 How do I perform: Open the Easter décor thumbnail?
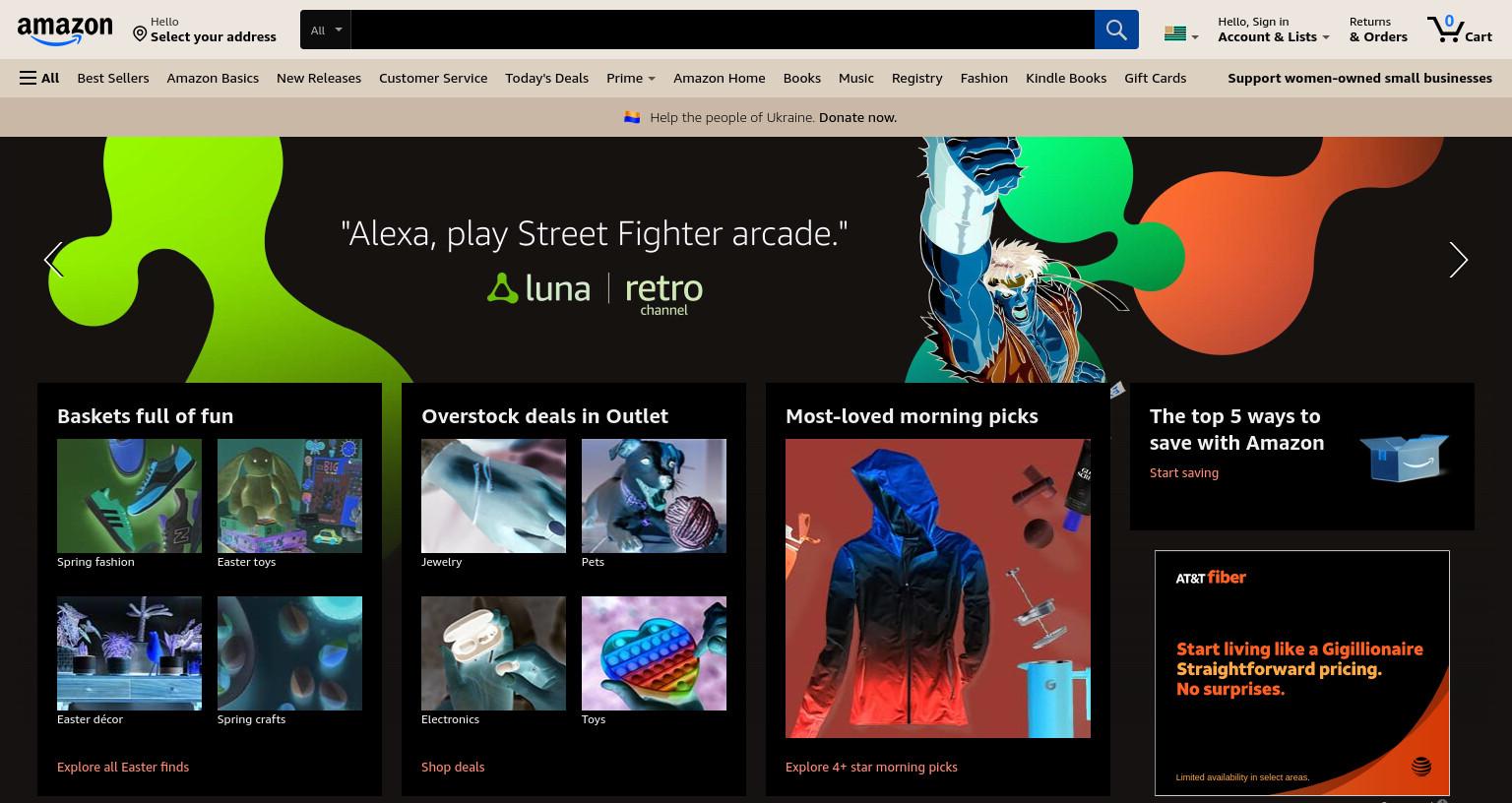(x=129, y=653)
